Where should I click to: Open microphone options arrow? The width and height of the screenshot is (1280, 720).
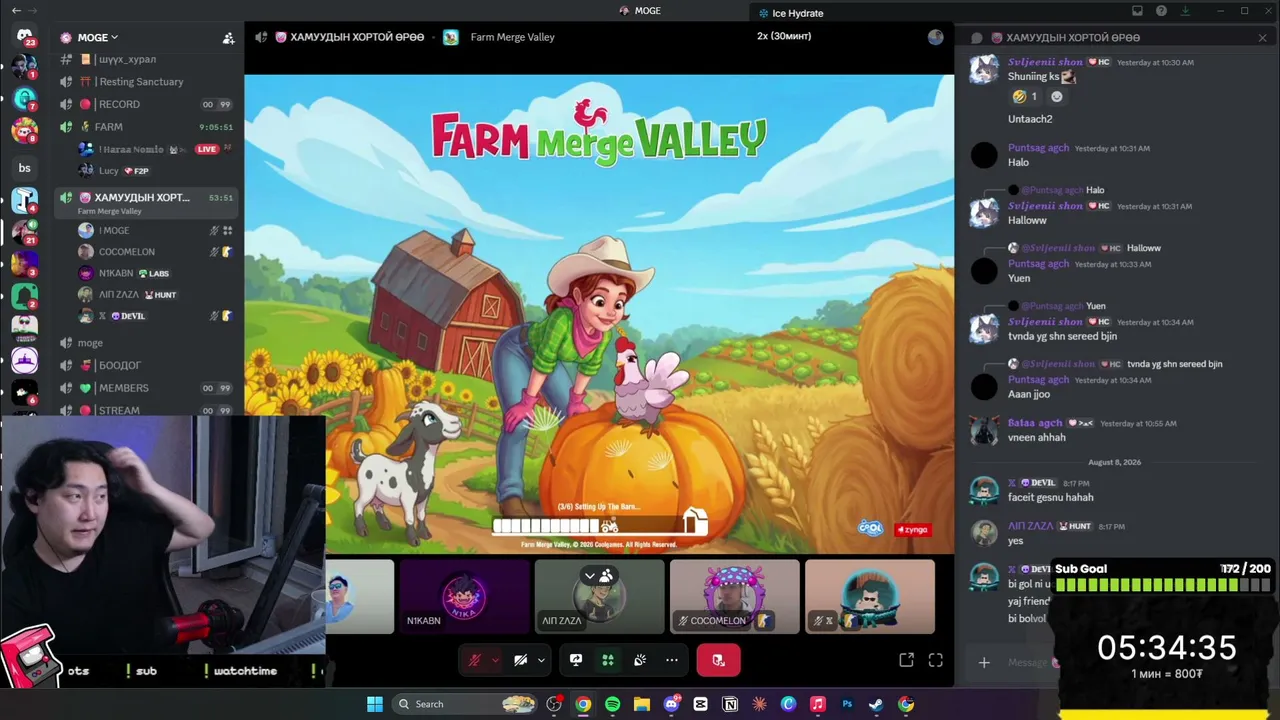pyautogui.click(x=495, y=660)
